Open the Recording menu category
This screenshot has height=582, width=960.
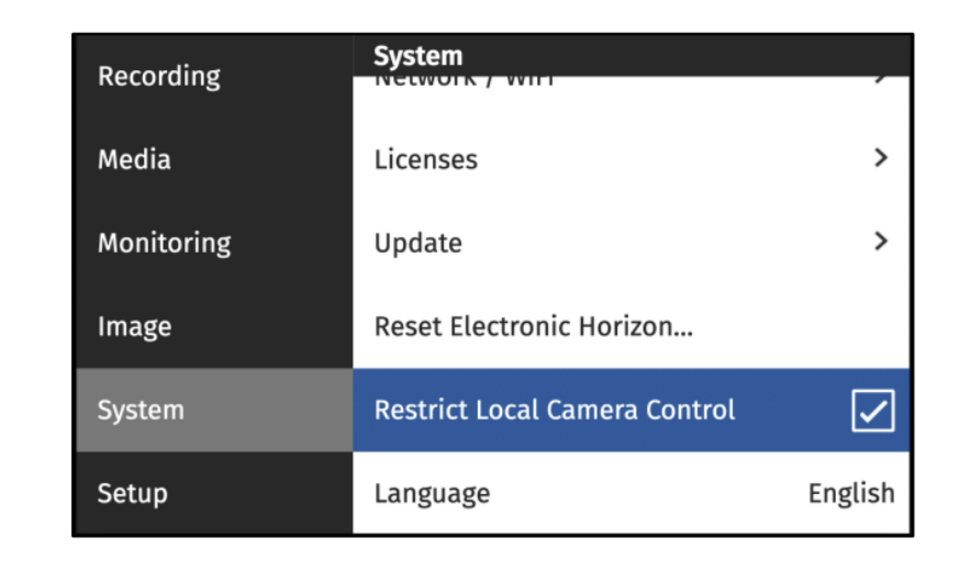(159, 77)
